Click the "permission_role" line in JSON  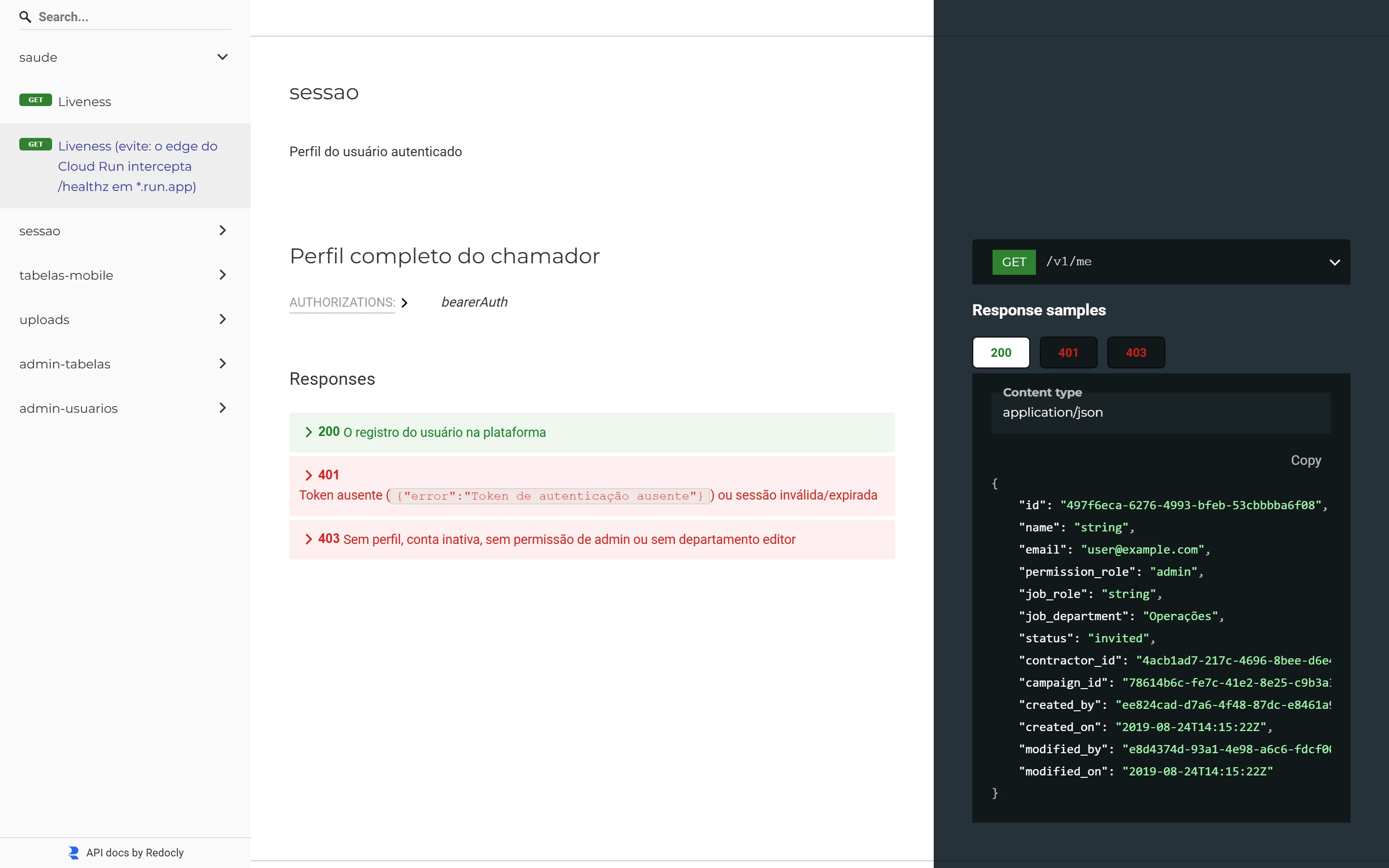pos(1111,572)
